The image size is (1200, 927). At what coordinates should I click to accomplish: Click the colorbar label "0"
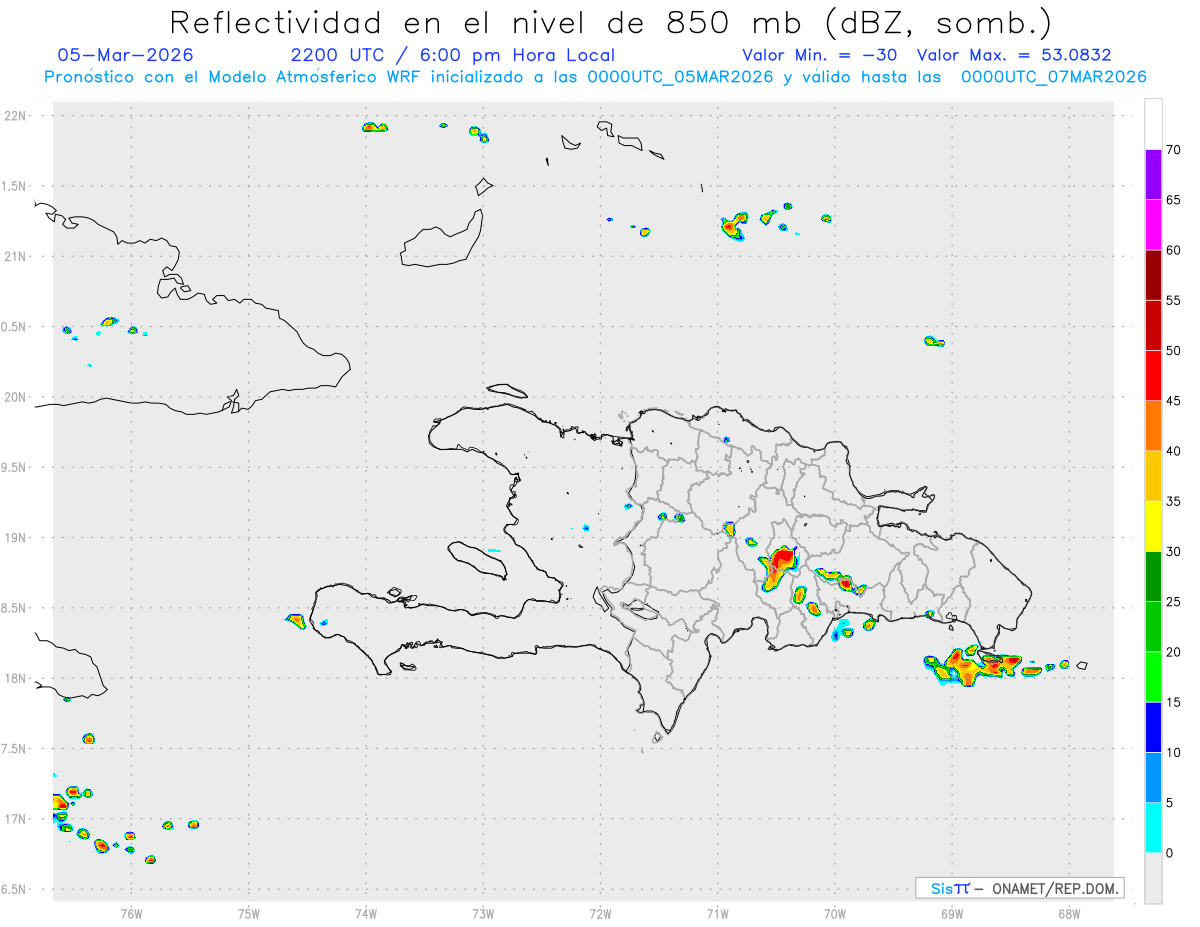coord(1170,853)
